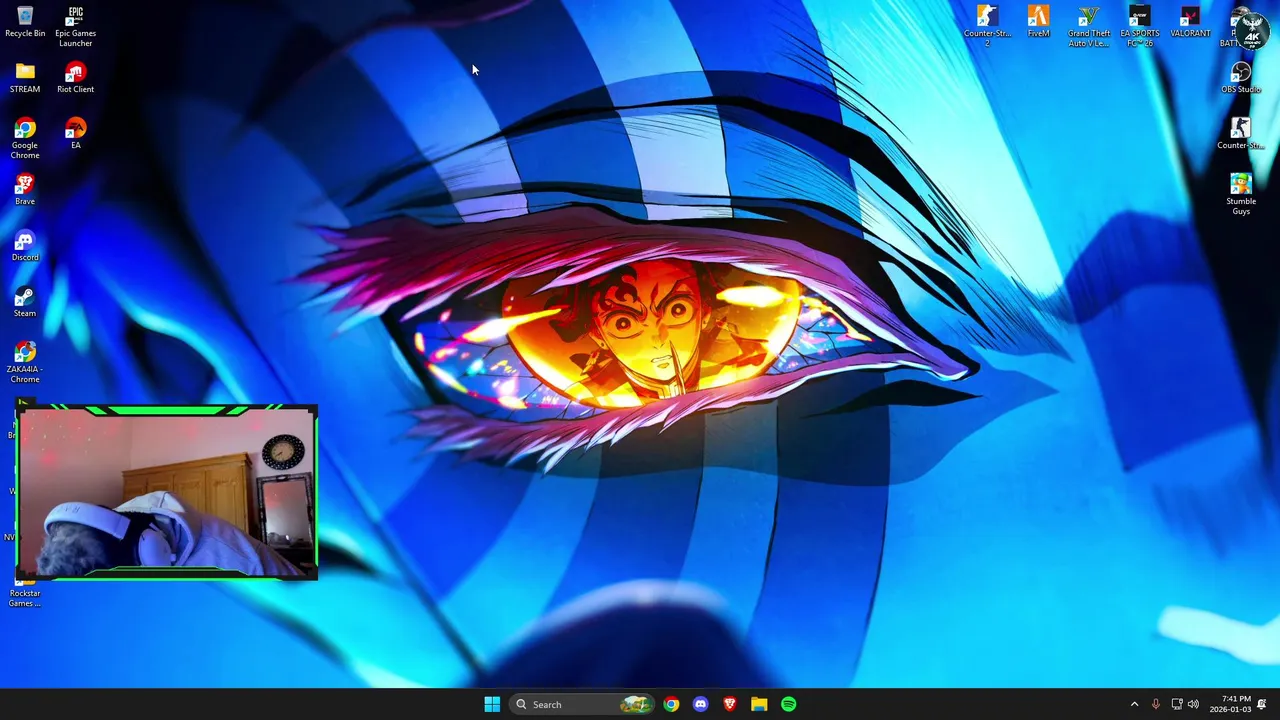Launch FiveM desktop shortcut

click(1038, 21)
